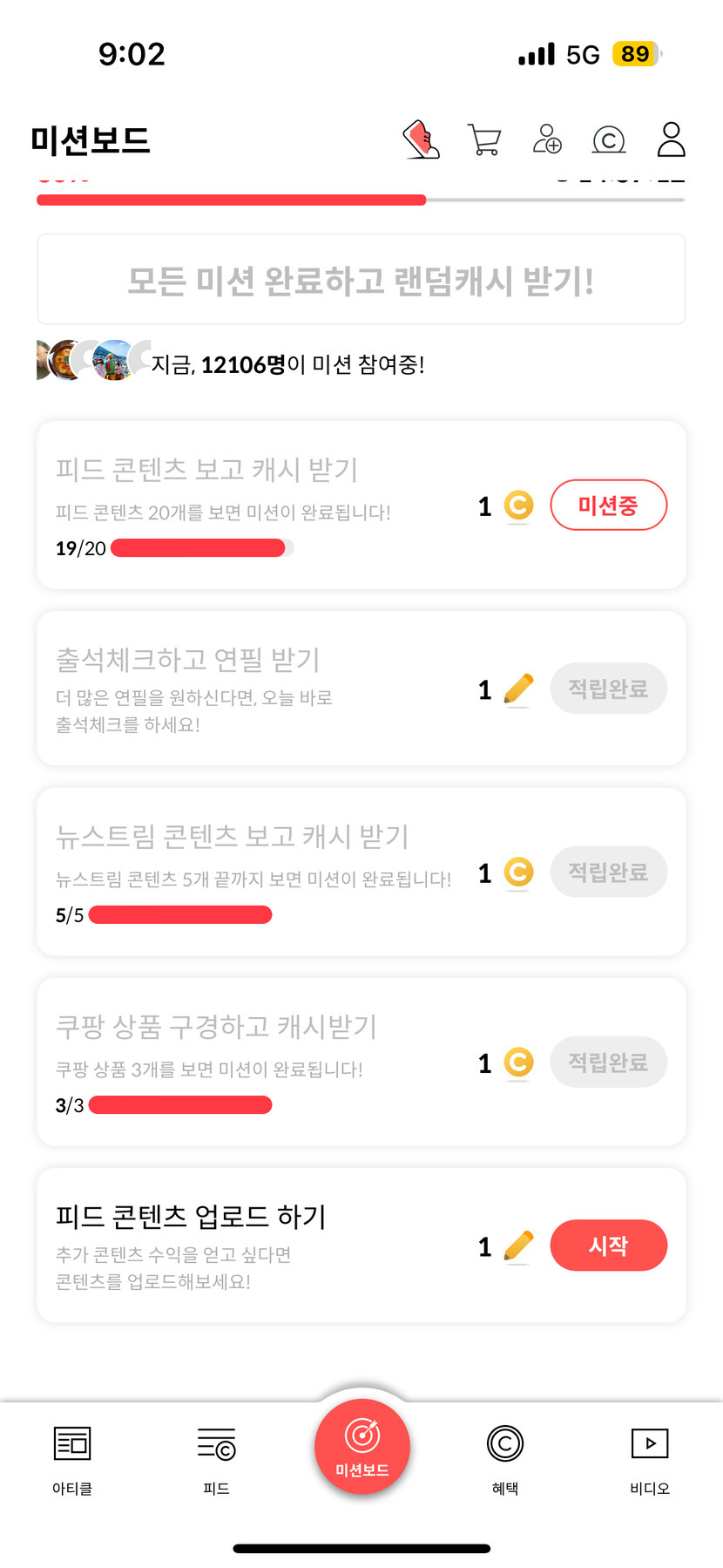Tap the 19/20 feed progress bar
Screen dimensions: 723x1568
tap(200, 548)
